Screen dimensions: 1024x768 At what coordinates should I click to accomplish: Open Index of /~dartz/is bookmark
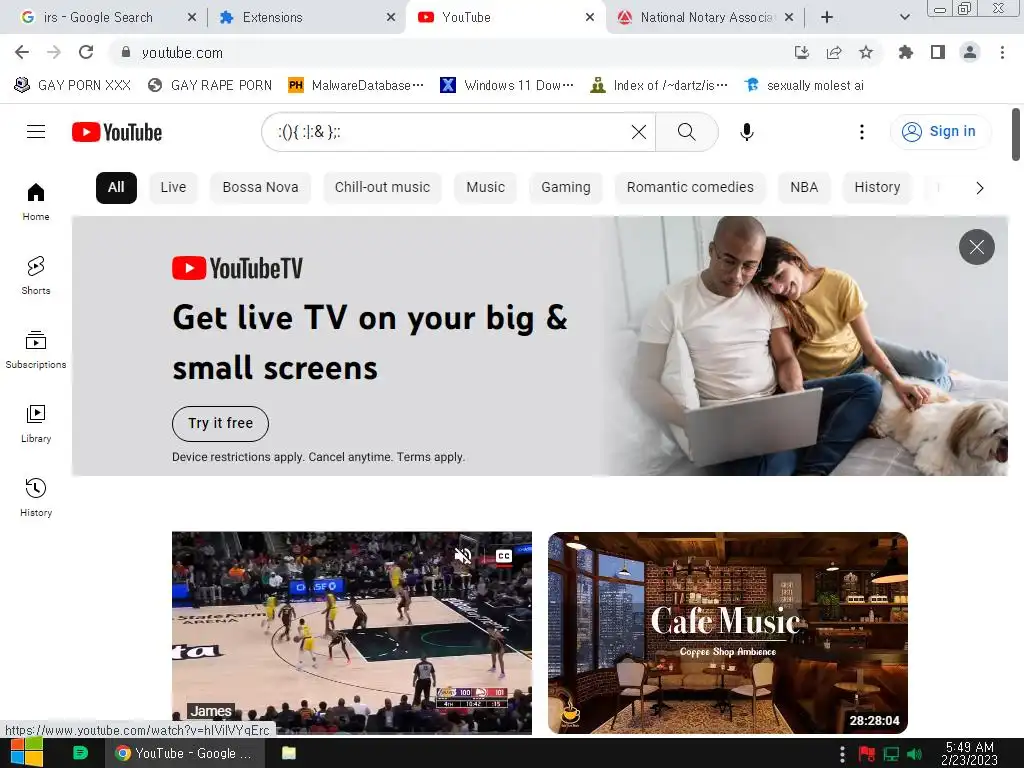pos(659,85)
